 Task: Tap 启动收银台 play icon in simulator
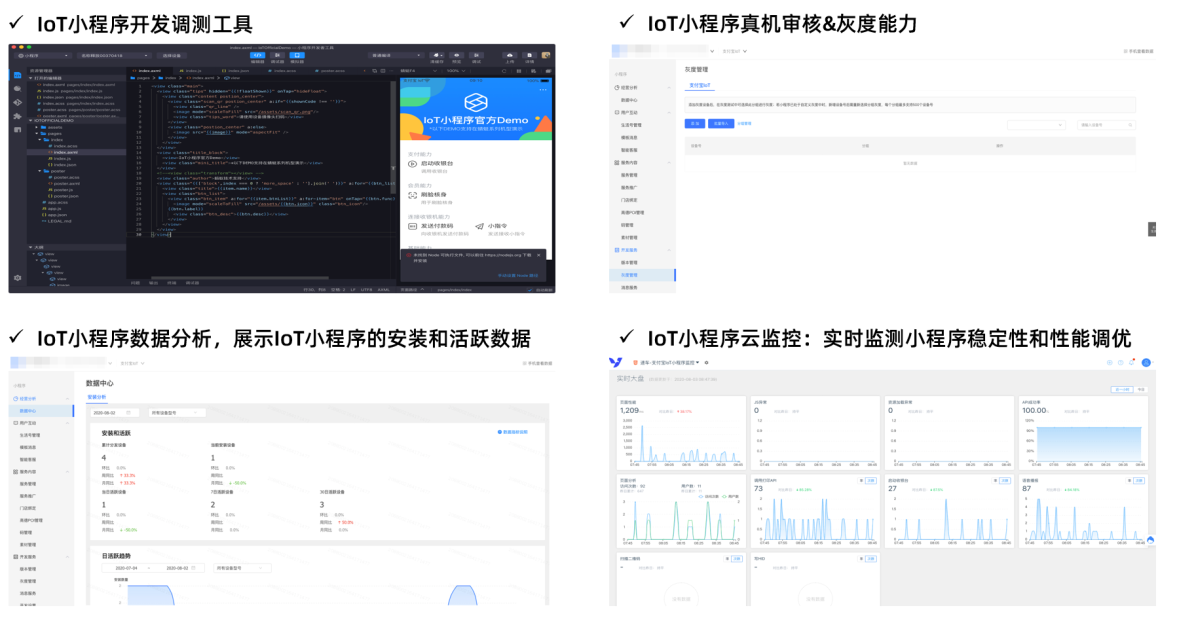pos(412,164)
